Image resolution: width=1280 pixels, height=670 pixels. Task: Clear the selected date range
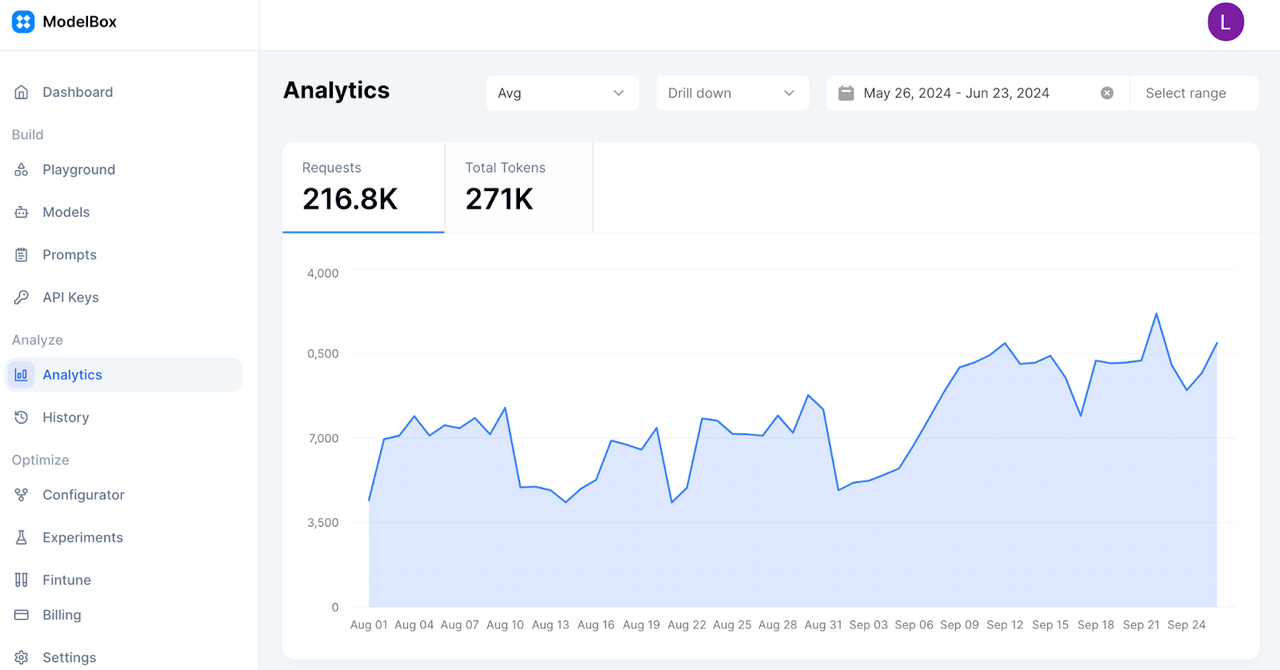pos(1107,93)
